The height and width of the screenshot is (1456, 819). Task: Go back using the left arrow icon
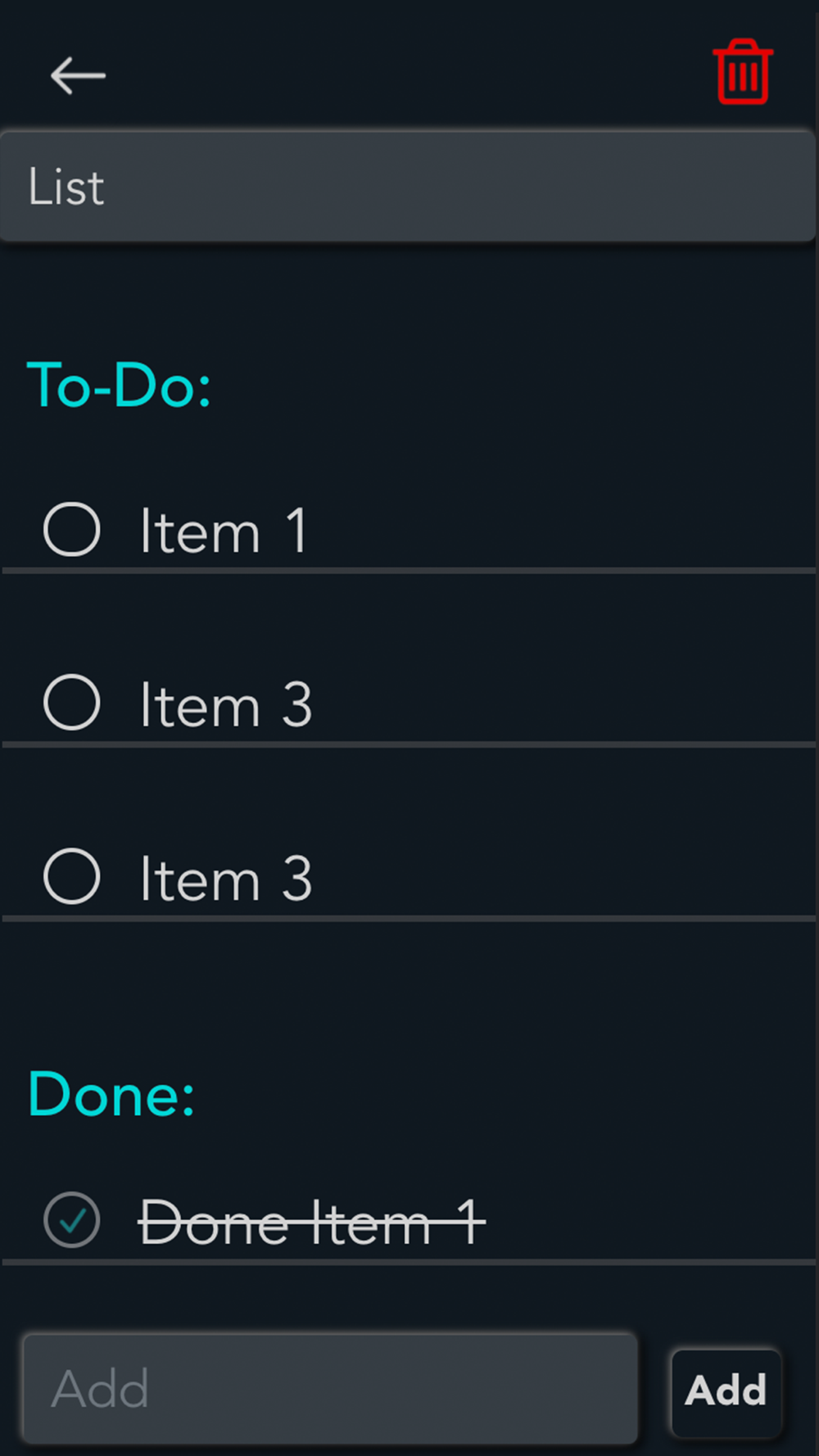coord(78,76)
